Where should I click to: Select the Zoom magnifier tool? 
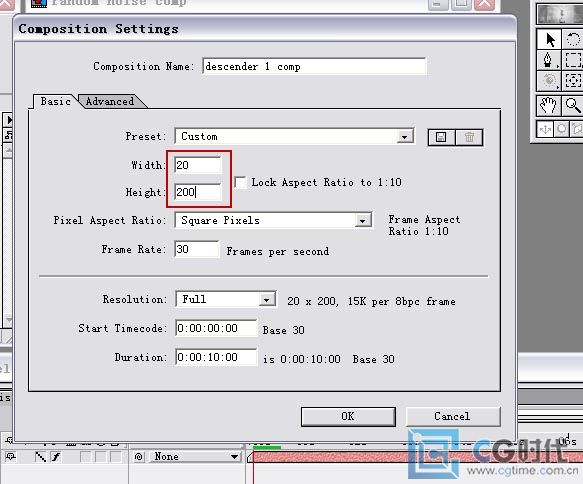coord(573,106)
